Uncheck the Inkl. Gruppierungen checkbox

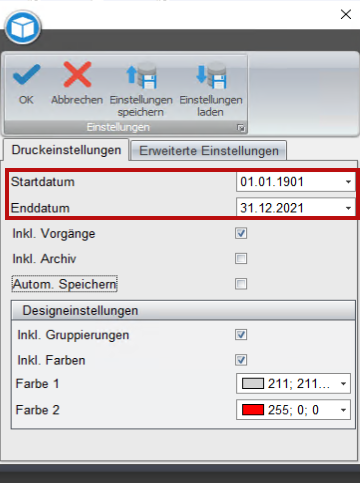tap(241, 334)
